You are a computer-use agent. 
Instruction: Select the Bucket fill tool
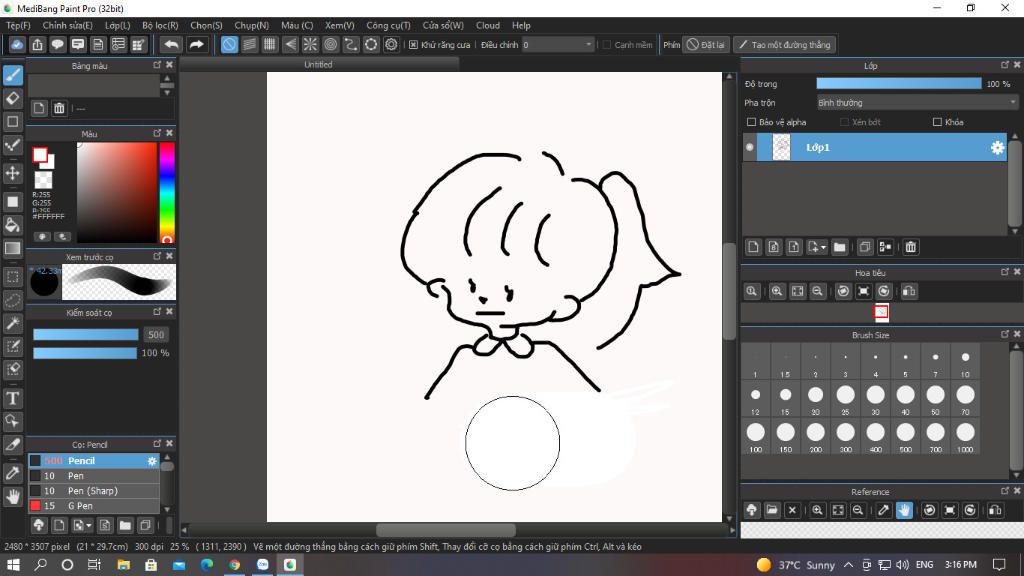[13, 225]
